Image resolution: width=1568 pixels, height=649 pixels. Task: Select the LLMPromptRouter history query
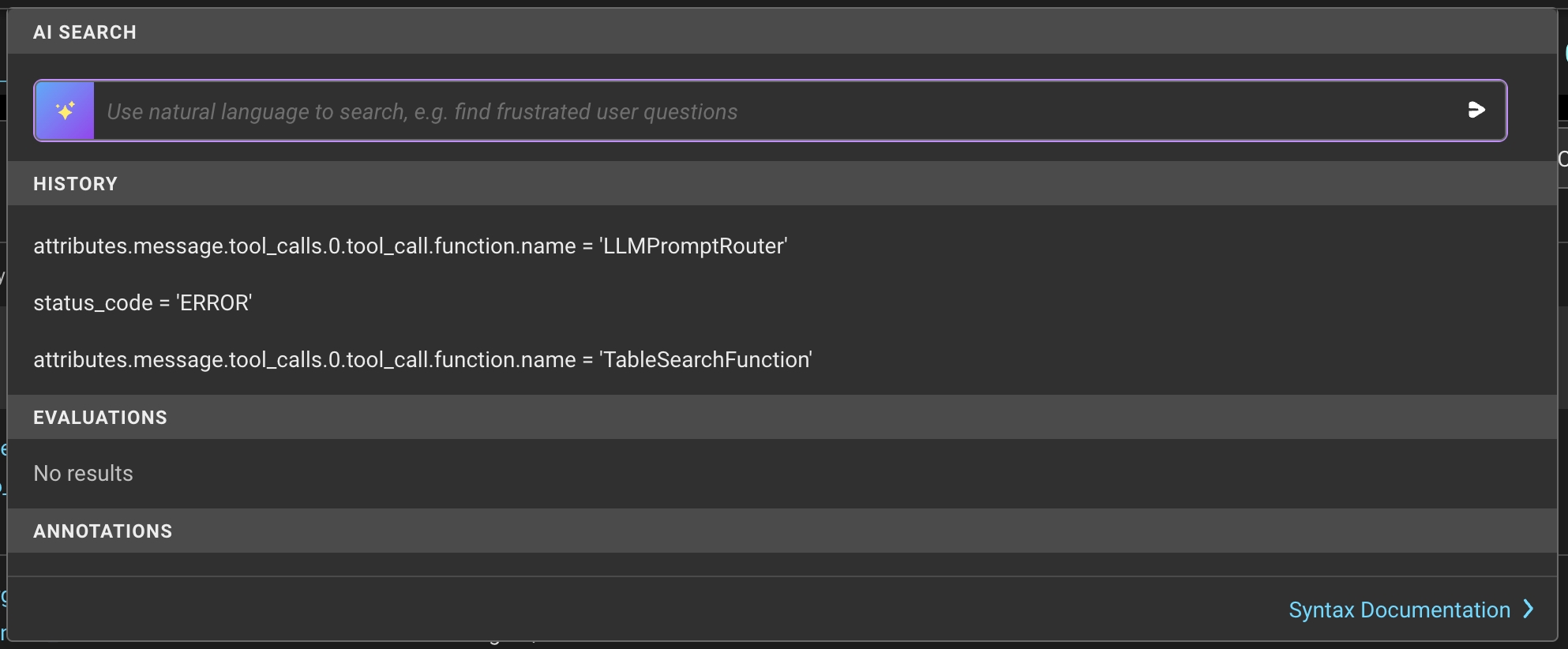(x=410, y=246)
